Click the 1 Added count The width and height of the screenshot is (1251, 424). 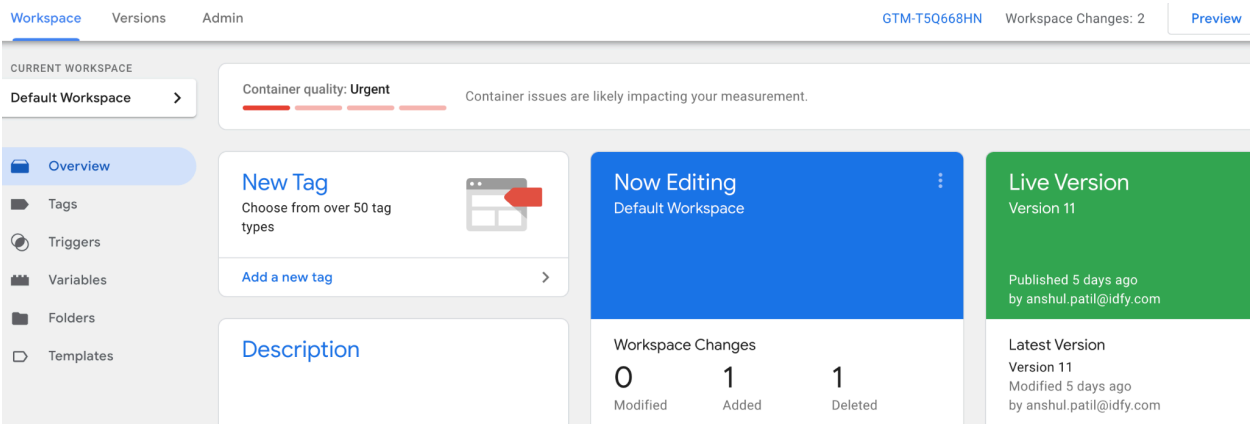(742, 388)
